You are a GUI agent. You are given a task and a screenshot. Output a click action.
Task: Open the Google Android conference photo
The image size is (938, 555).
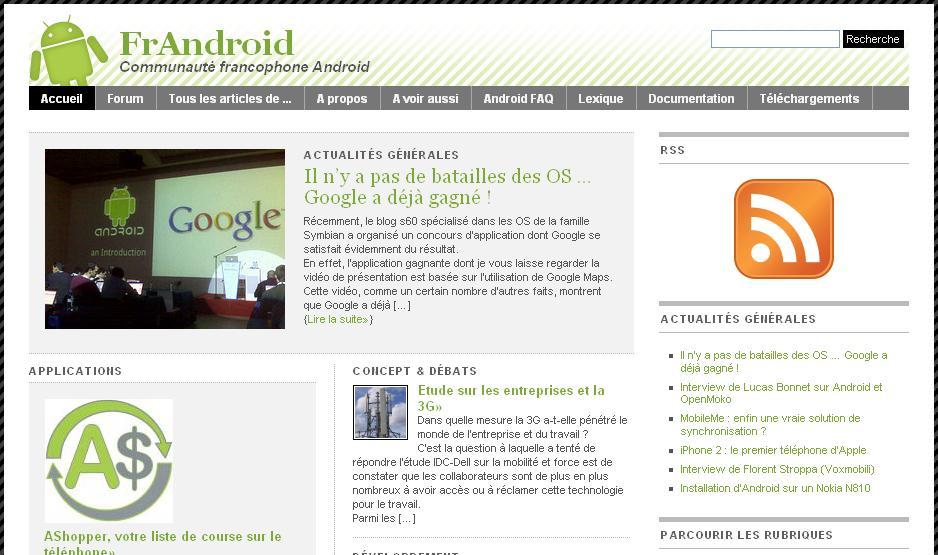pos(165,239)
